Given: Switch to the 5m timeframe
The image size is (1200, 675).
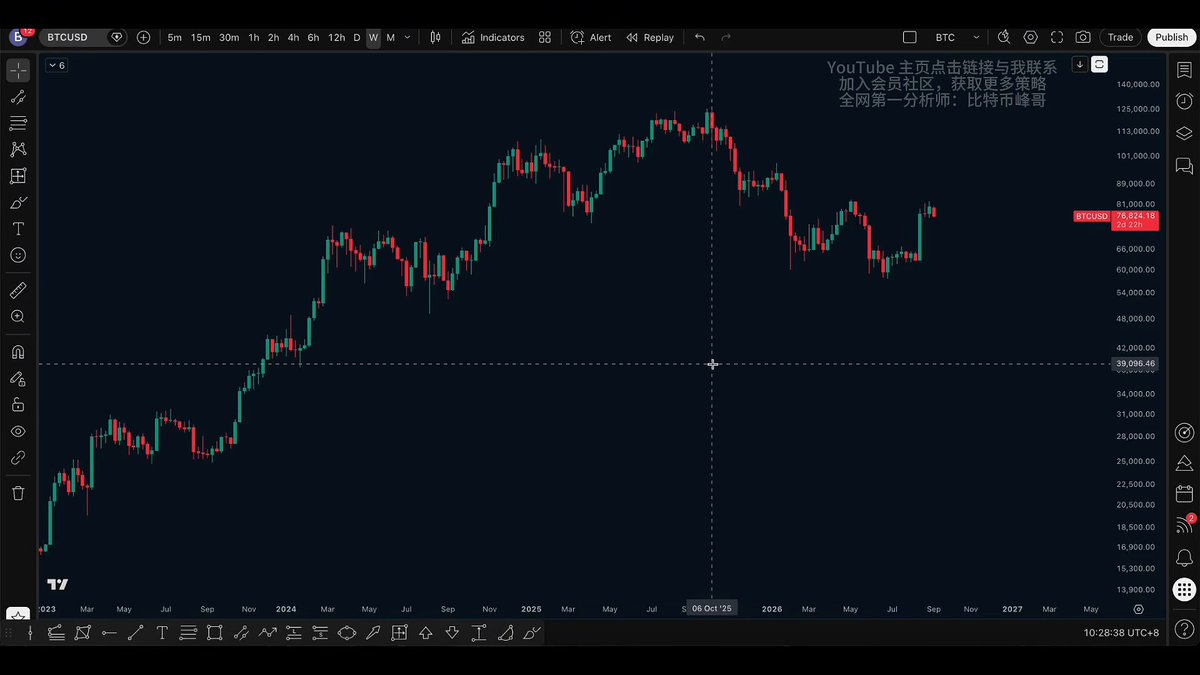Looking at the screenshot, I should [175, 37].
